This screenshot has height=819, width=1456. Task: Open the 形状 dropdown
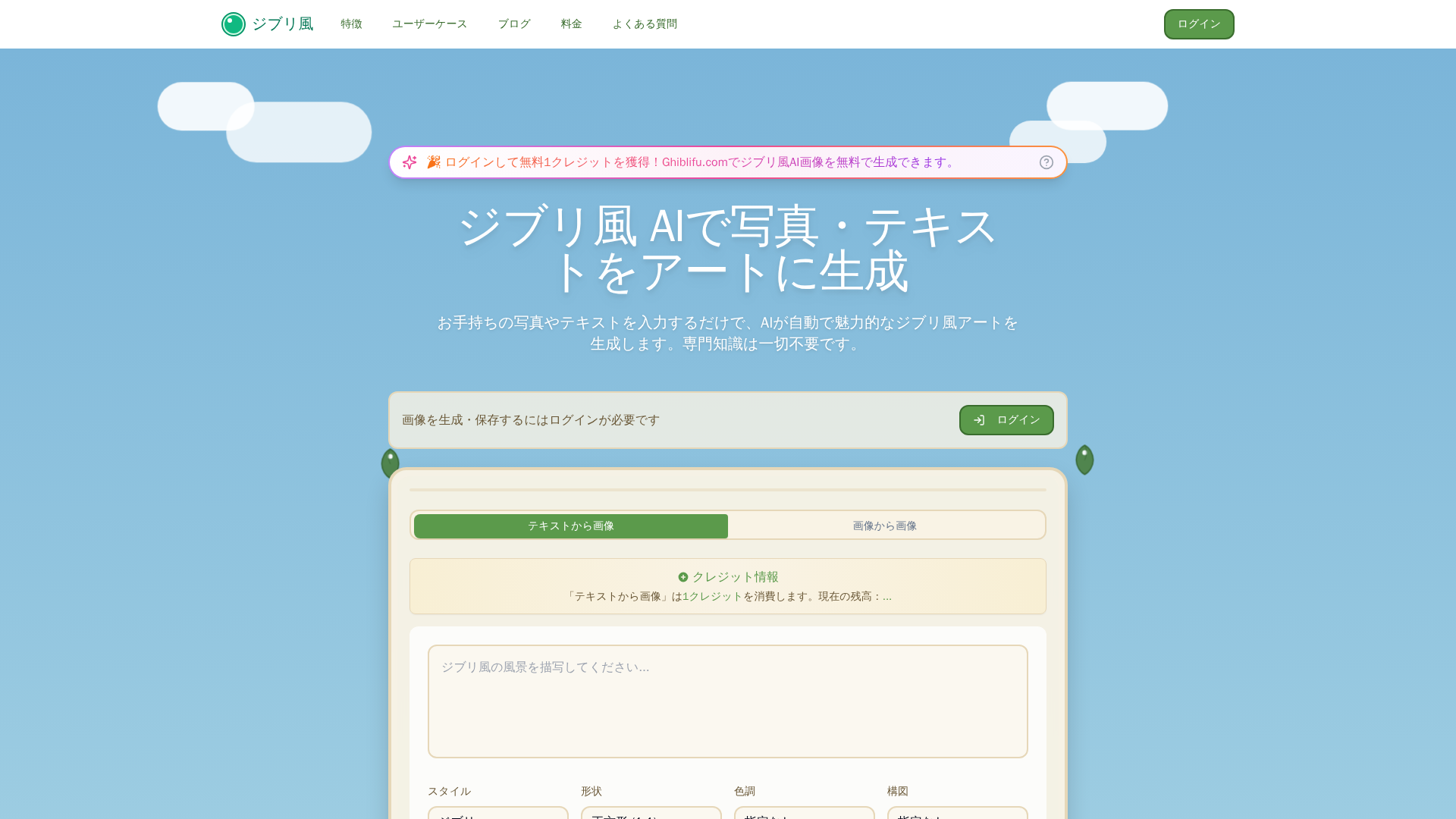(x=651, y=813)
